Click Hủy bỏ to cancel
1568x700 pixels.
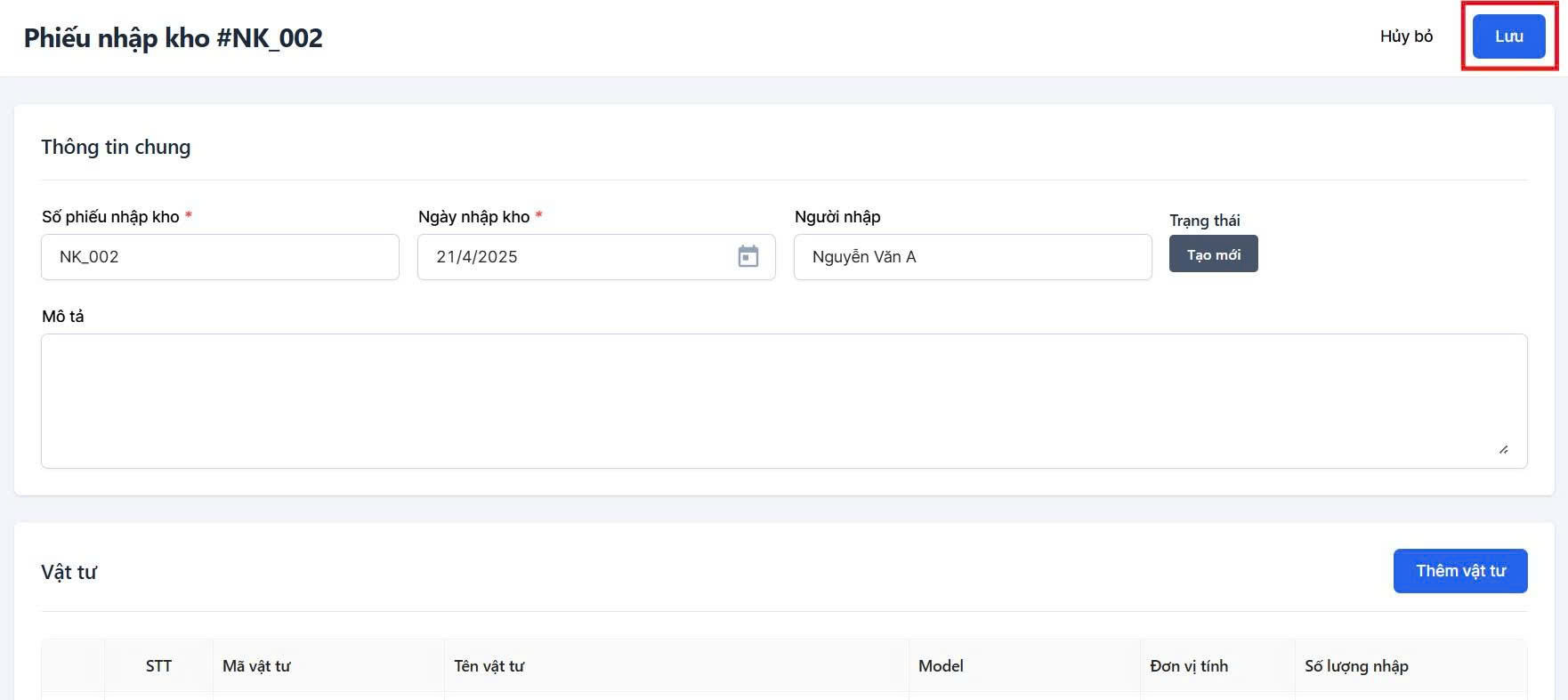click(x=1406, y=36)
